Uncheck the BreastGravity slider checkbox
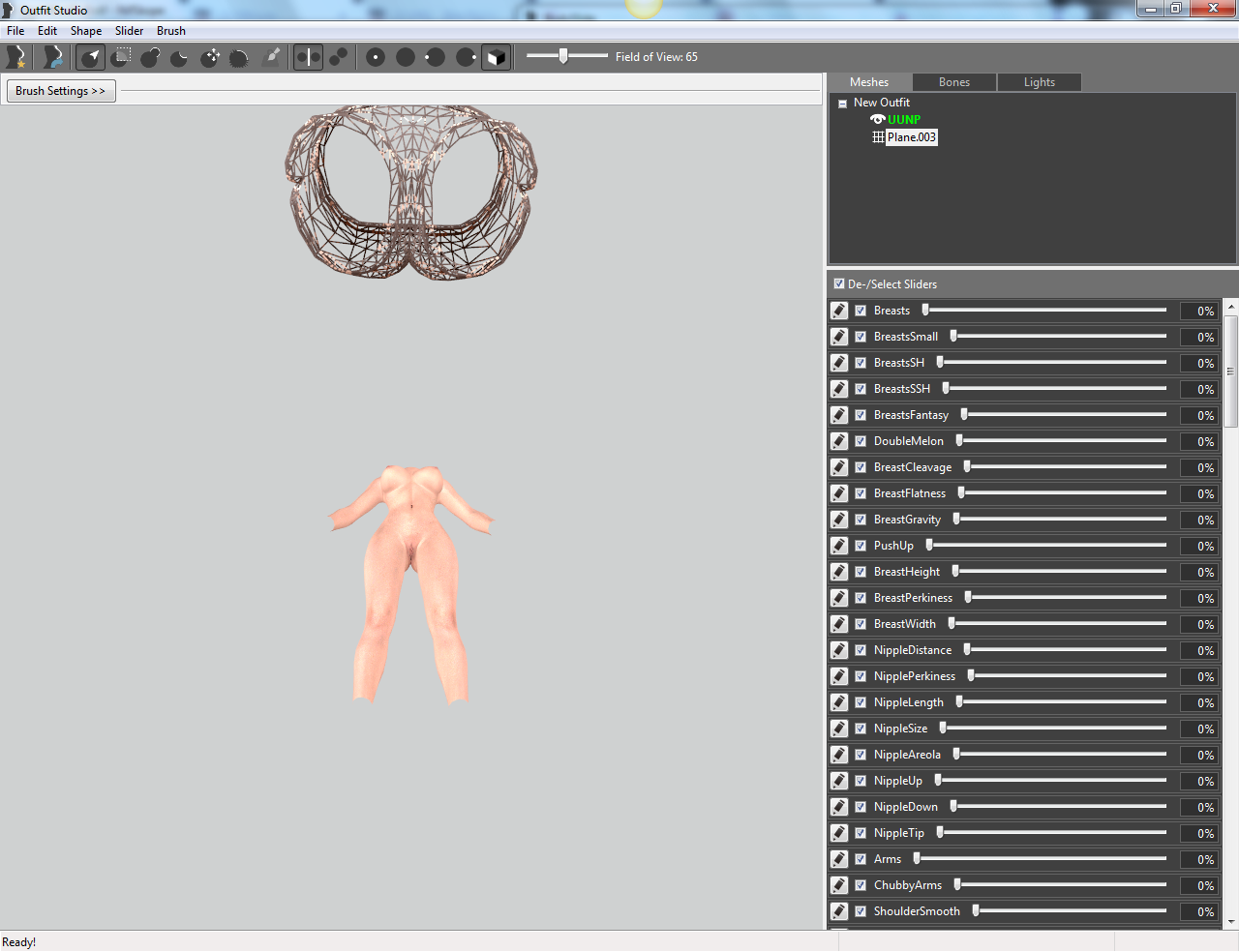The image size is (1239, 952). (x=861, y=520)
